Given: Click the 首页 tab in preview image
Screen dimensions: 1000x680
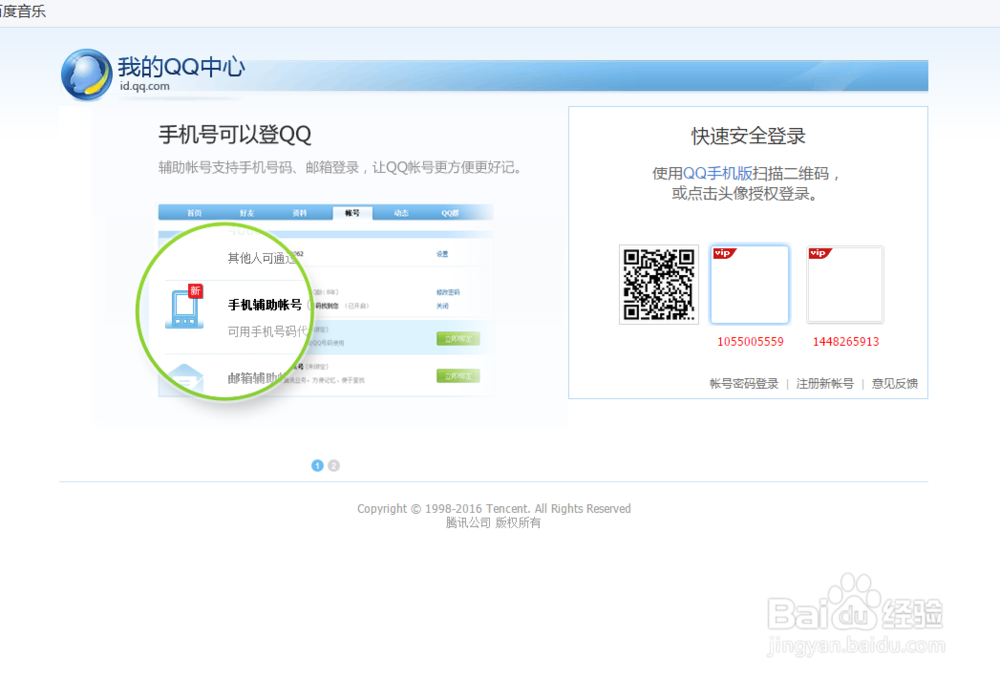Looking at the screenshot, I should pos(195,213).
